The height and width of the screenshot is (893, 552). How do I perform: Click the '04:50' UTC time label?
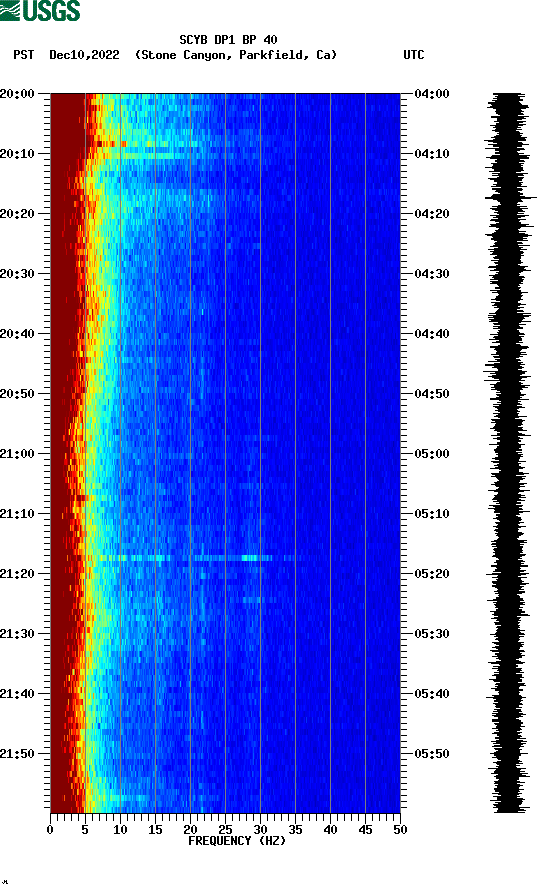[432, 394]
